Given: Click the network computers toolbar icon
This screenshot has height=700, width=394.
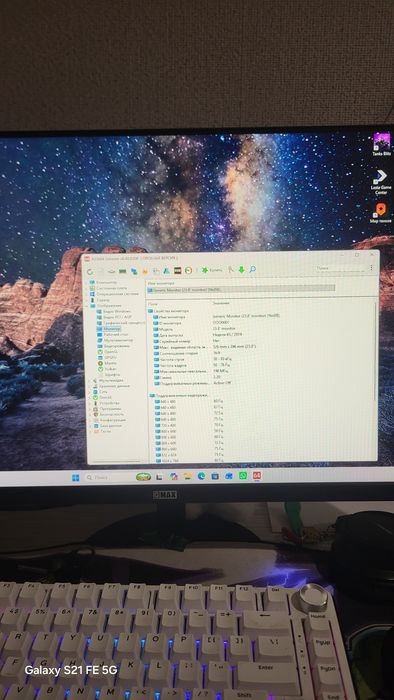Looking at the screenshot, I should (134, 271).
